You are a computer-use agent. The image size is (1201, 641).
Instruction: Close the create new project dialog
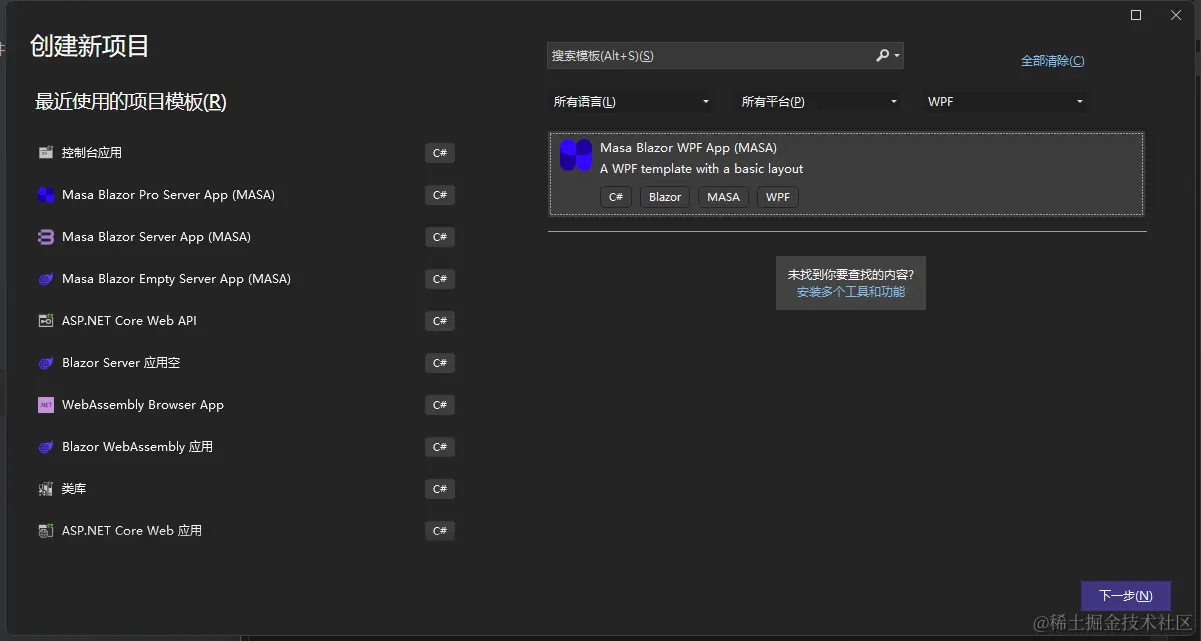pyautogui.click(x=1176, y=15)
